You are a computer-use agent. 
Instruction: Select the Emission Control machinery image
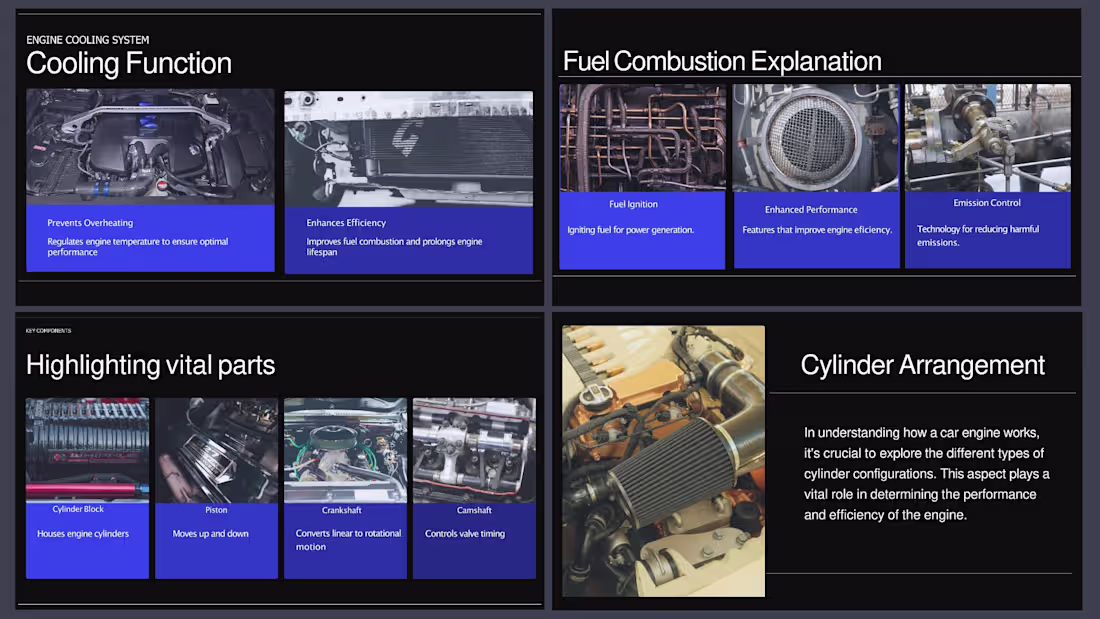987,137
